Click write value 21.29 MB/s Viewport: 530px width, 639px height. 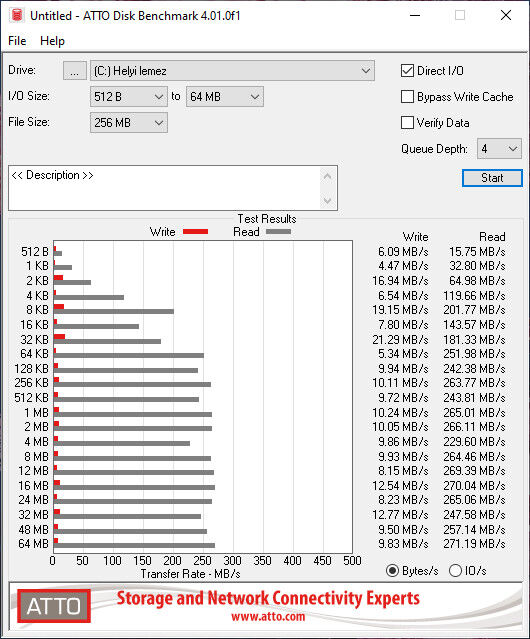[400, 339]
